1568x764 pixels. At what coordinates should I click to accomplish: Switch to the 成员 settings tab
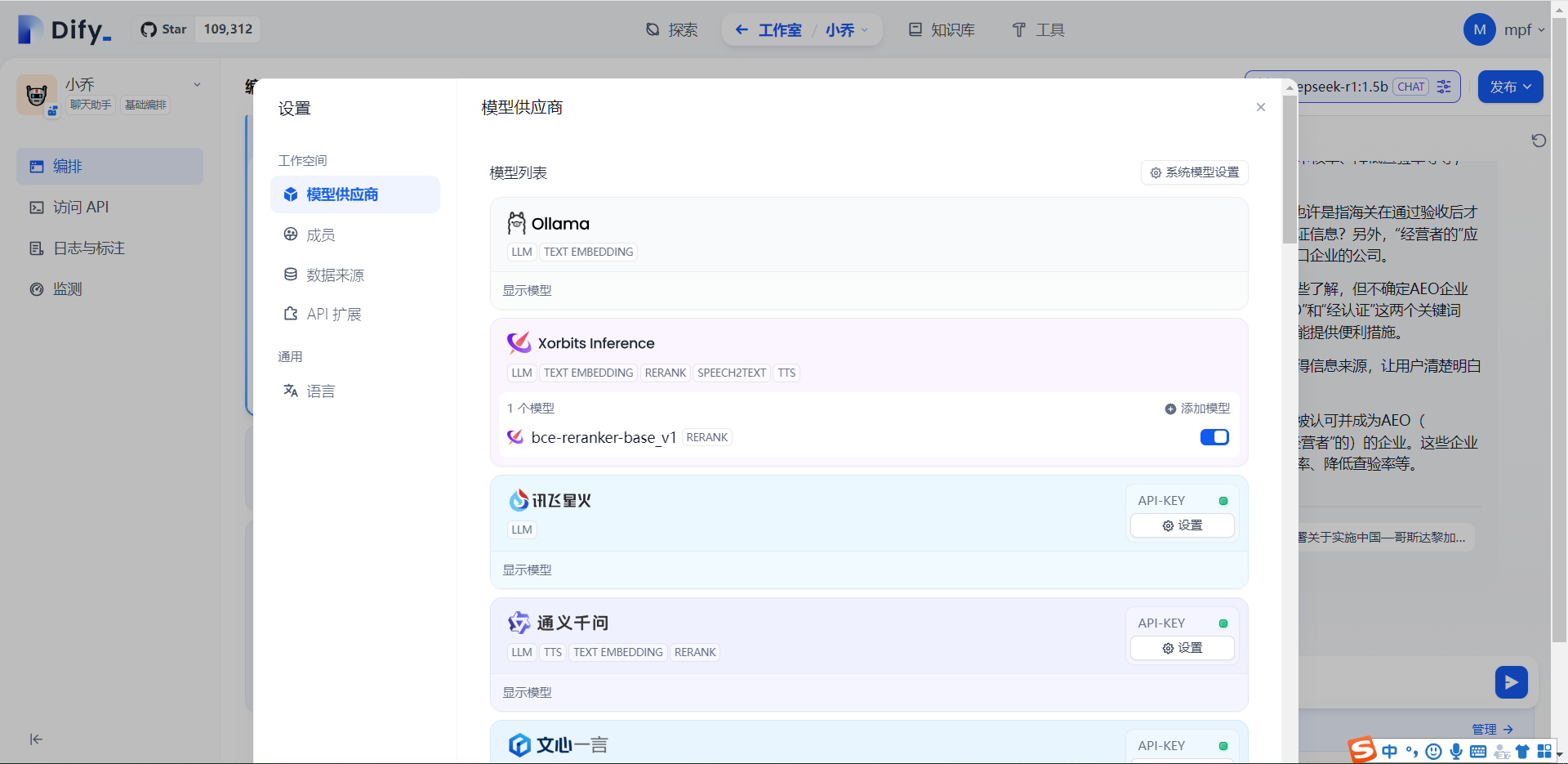[x=320, y=235]
